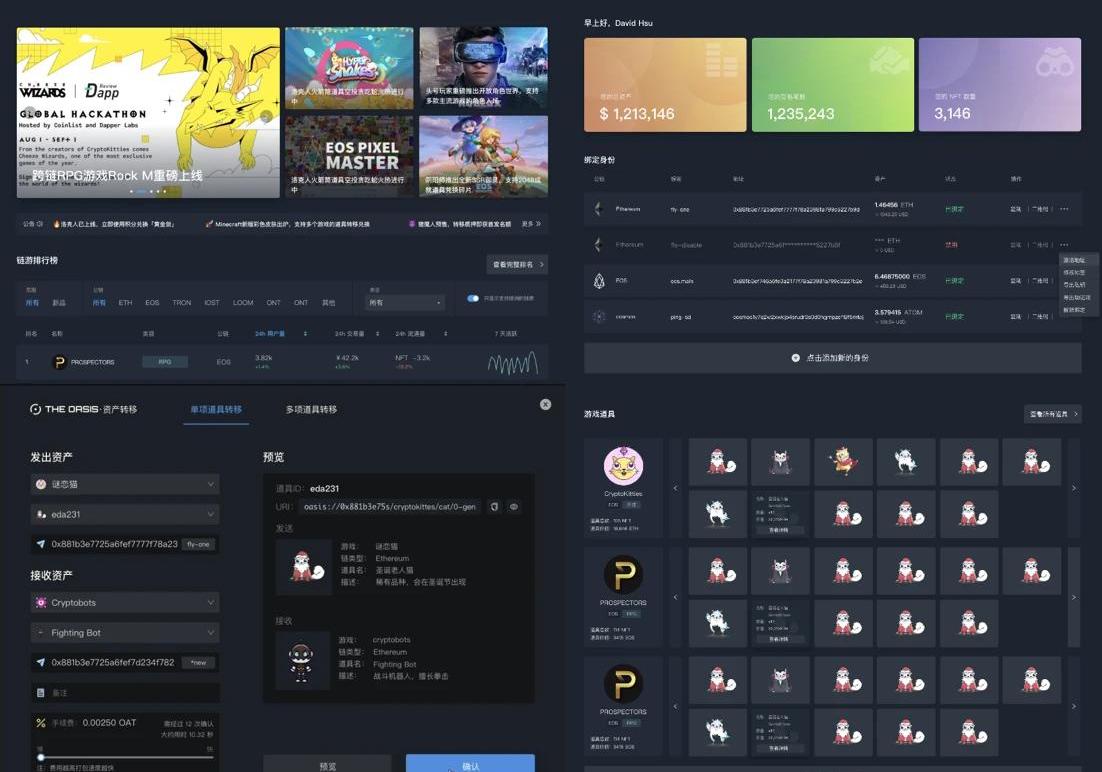Click the EOS chain logo in the identity list
This screenshot has height=772, width=1102.
tap(599, 281)
